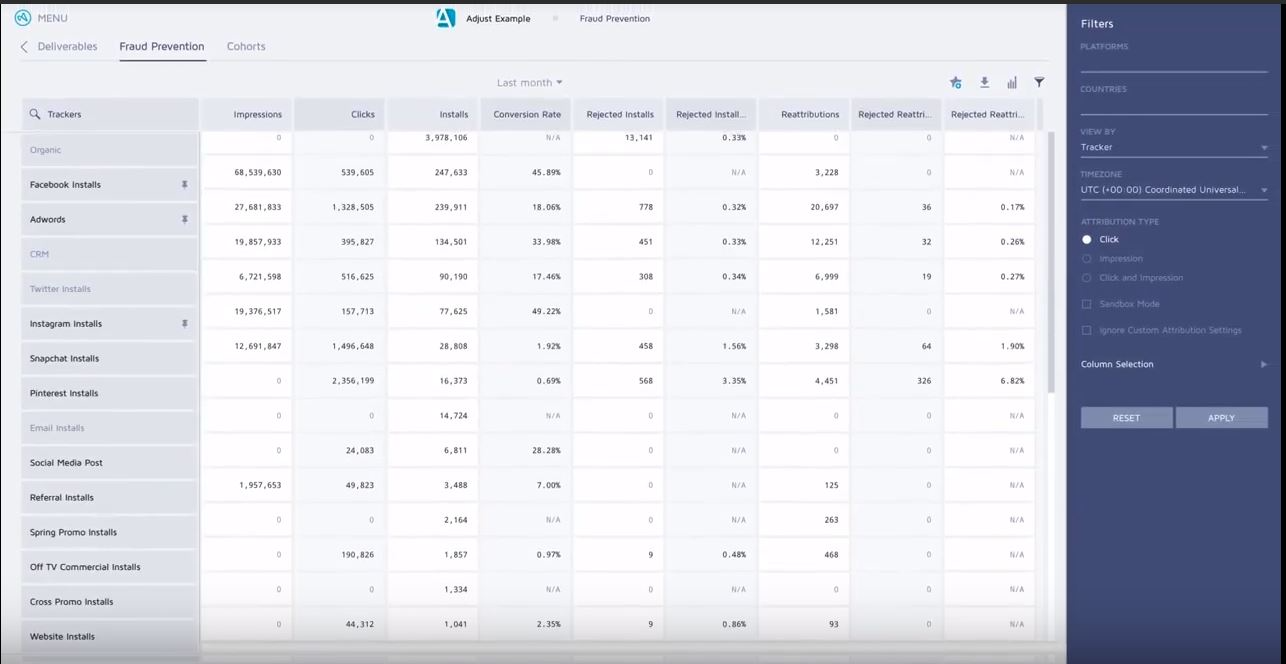Select the Fraud Prevention tab

pyautogui.click(x=162, y=47)
